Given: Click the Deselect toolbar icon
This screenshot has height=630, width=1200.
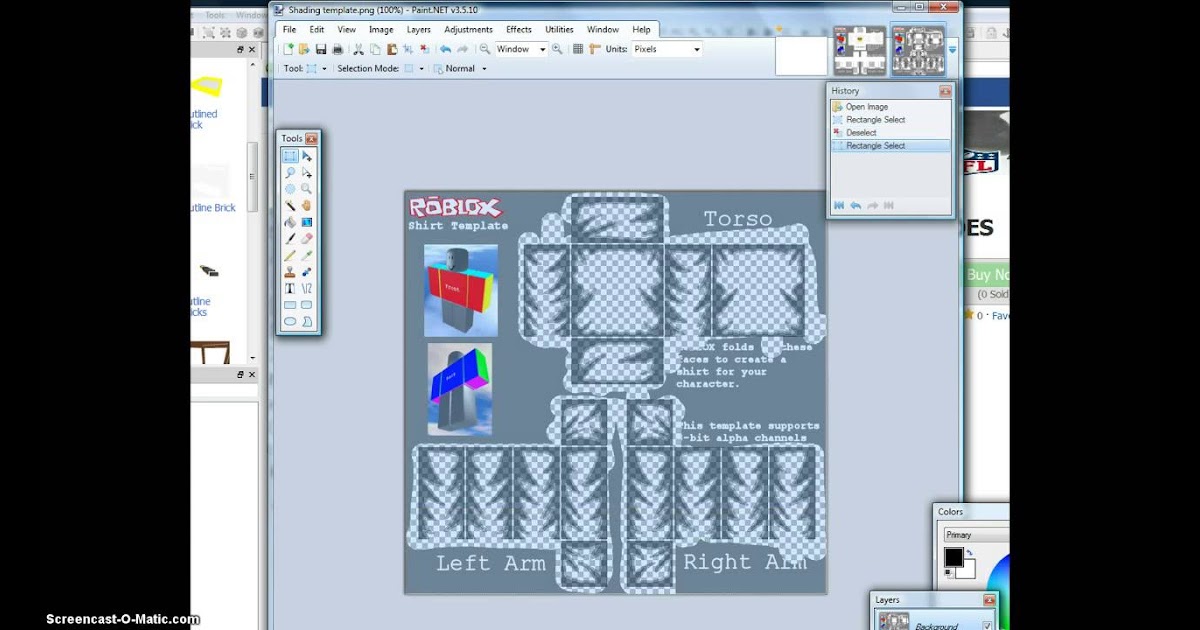Looking at the screenshot, I should [x=424, y=49].
